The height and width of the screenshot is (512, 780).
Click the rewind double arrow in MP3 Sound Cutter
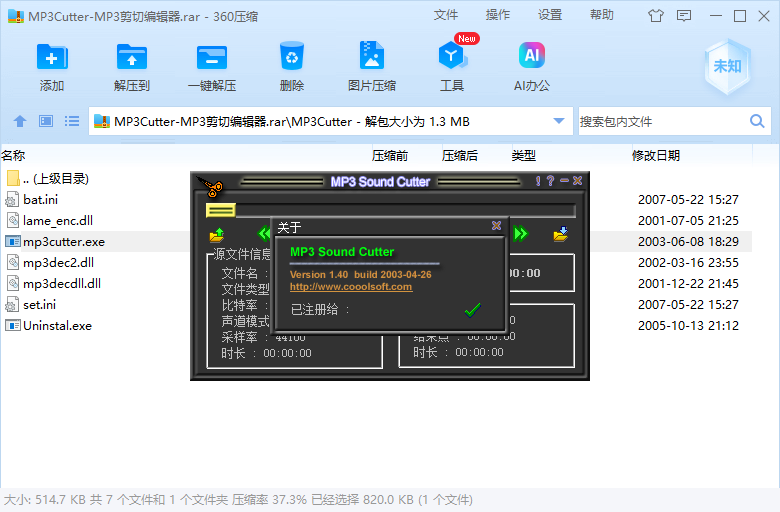[264, 233]
